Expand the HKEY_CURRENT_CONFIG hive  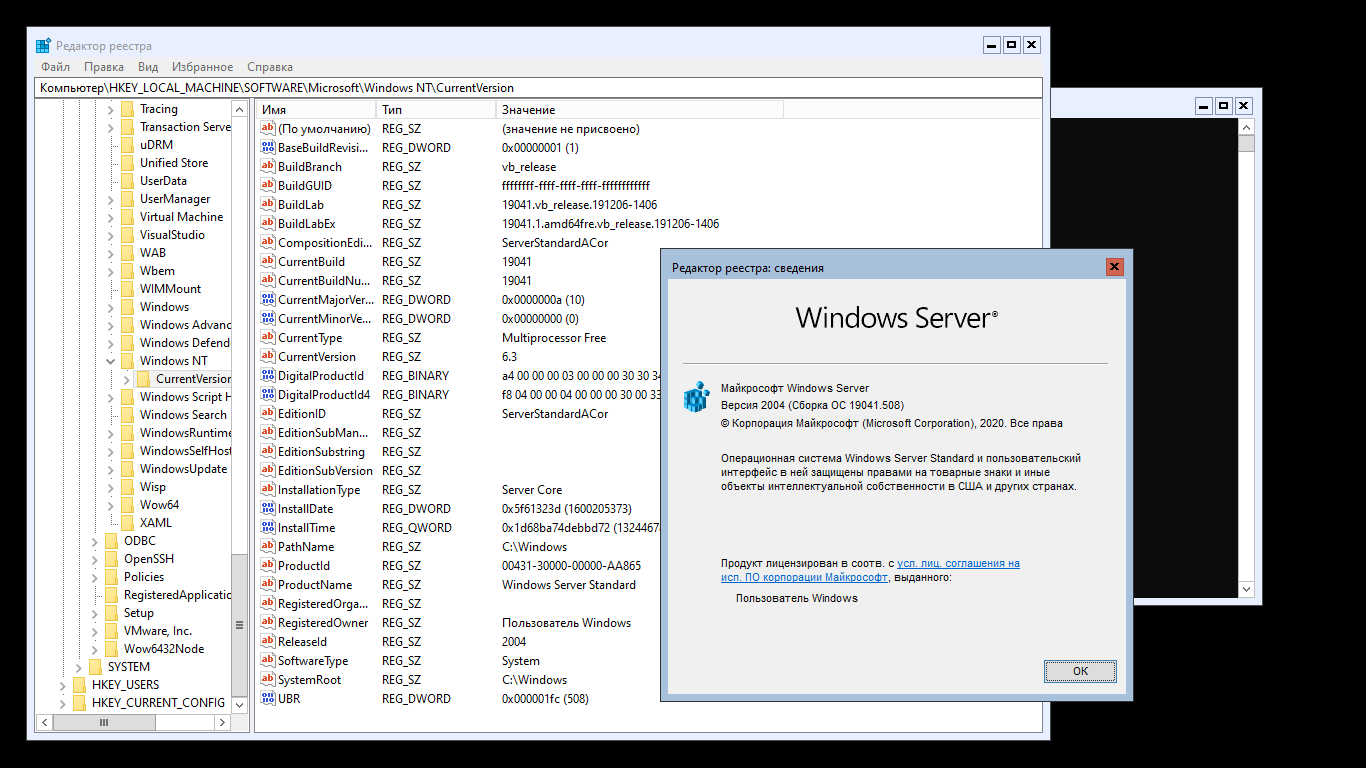pyautogui.click(x=63, y=703)
